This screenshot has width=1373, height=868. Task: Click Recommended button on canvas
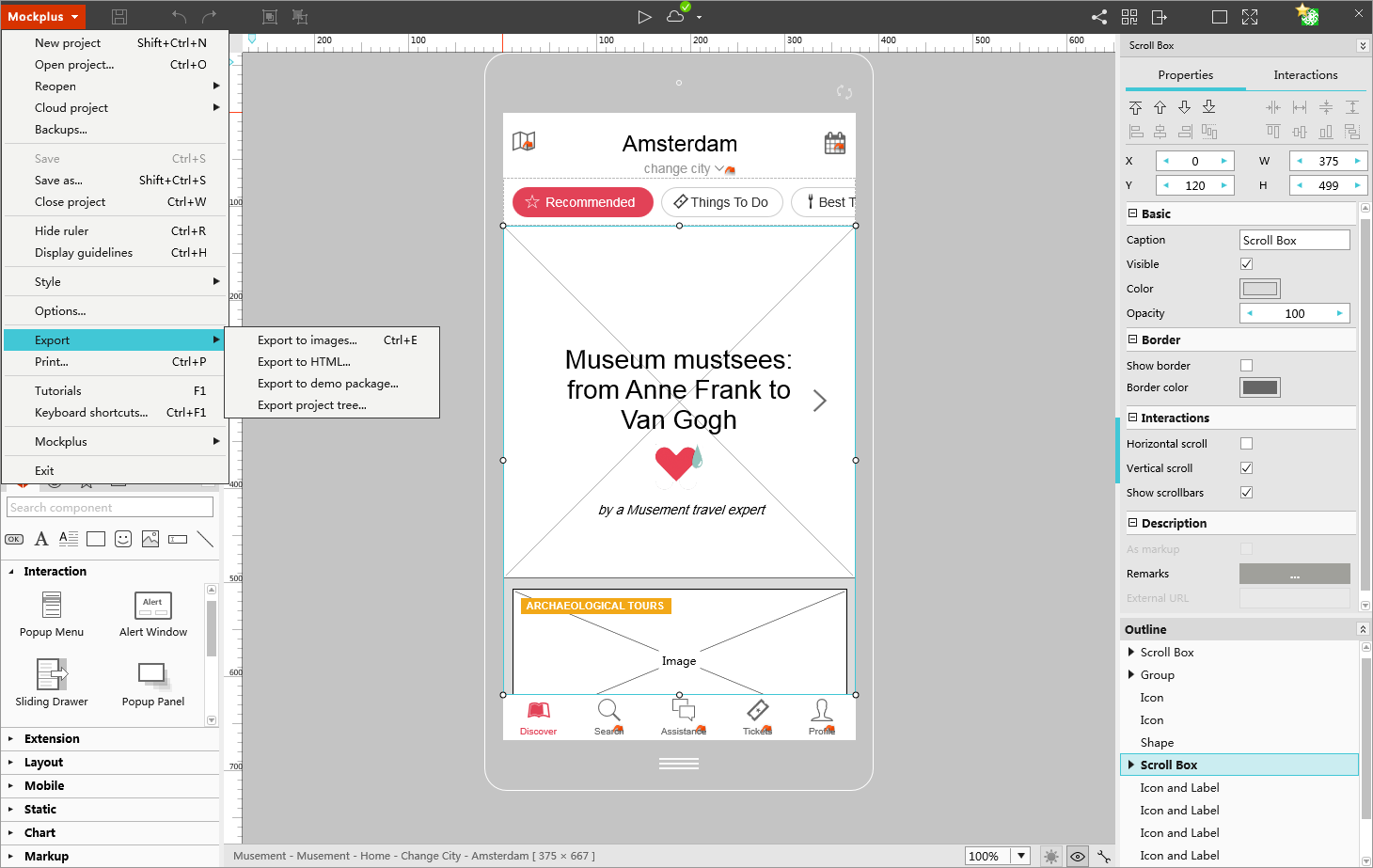582,202
